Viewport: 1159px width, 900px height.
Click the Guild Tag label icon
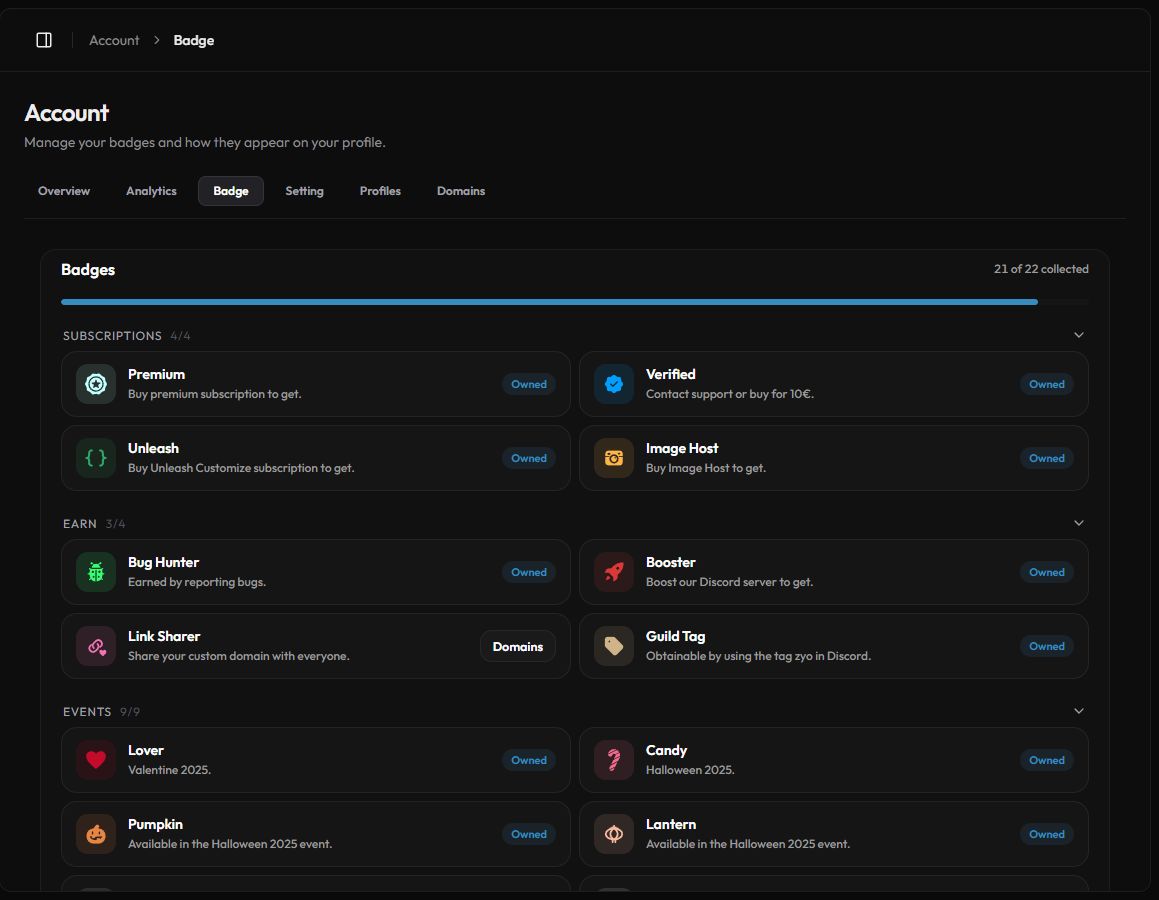point(614,646)
